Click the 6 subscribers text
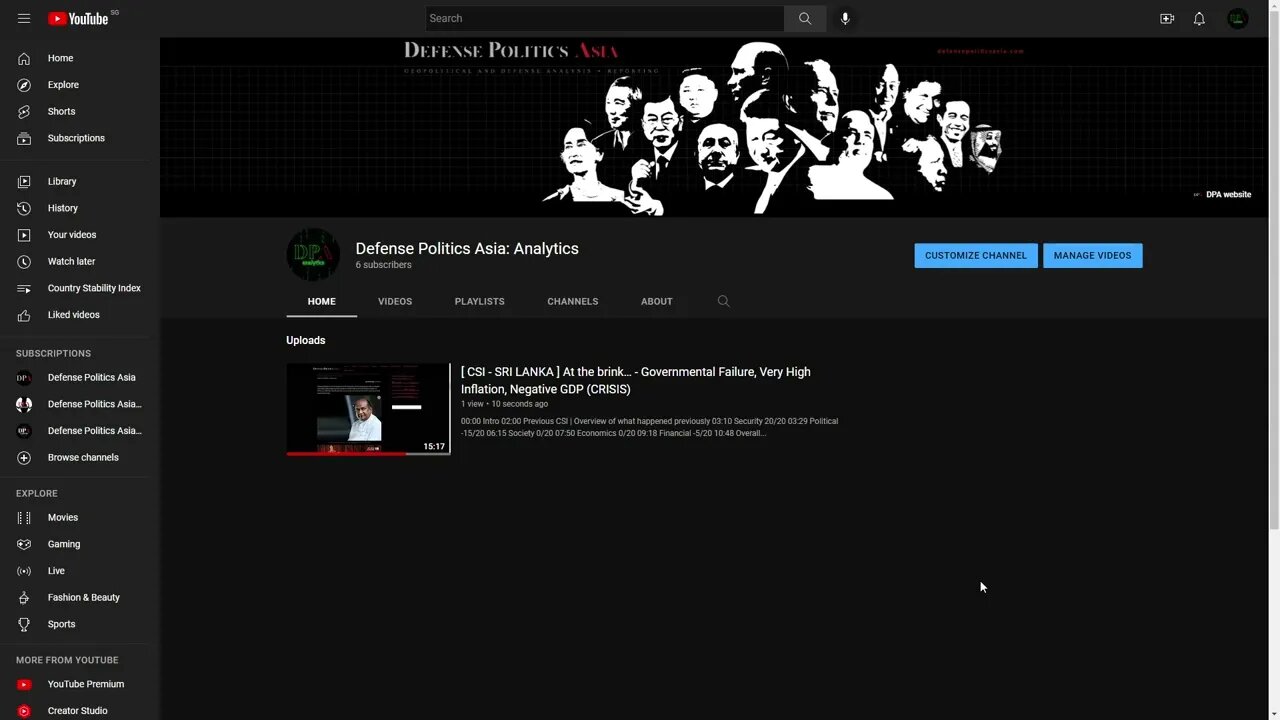Image resolution: width=1280 pixels, height=720 pixels. [383, 265]
